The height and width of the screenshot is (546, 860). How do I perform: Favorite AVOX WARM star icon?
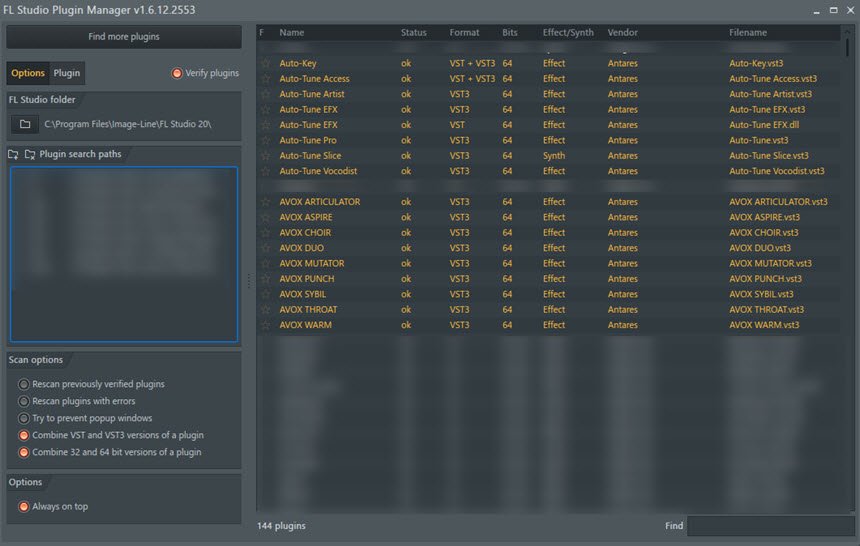pos(266,324)
